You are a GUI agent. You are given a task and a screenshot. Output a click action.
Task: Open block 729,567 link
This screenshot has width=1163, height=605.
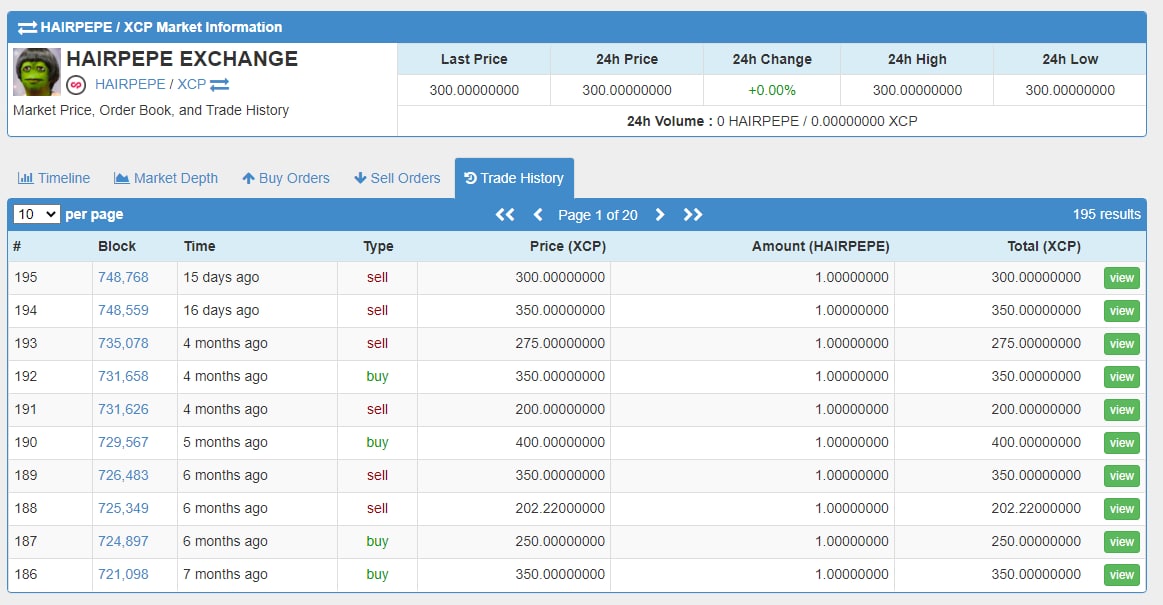123,443
